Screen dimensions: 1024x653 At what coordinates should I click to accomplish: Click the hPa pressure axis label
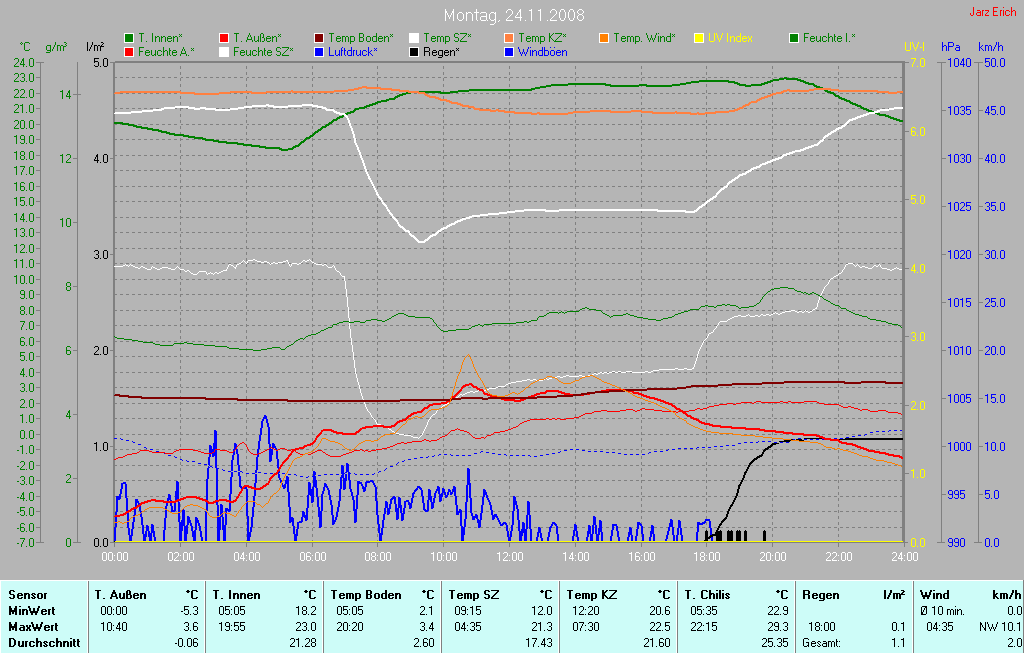click(949, 47)
